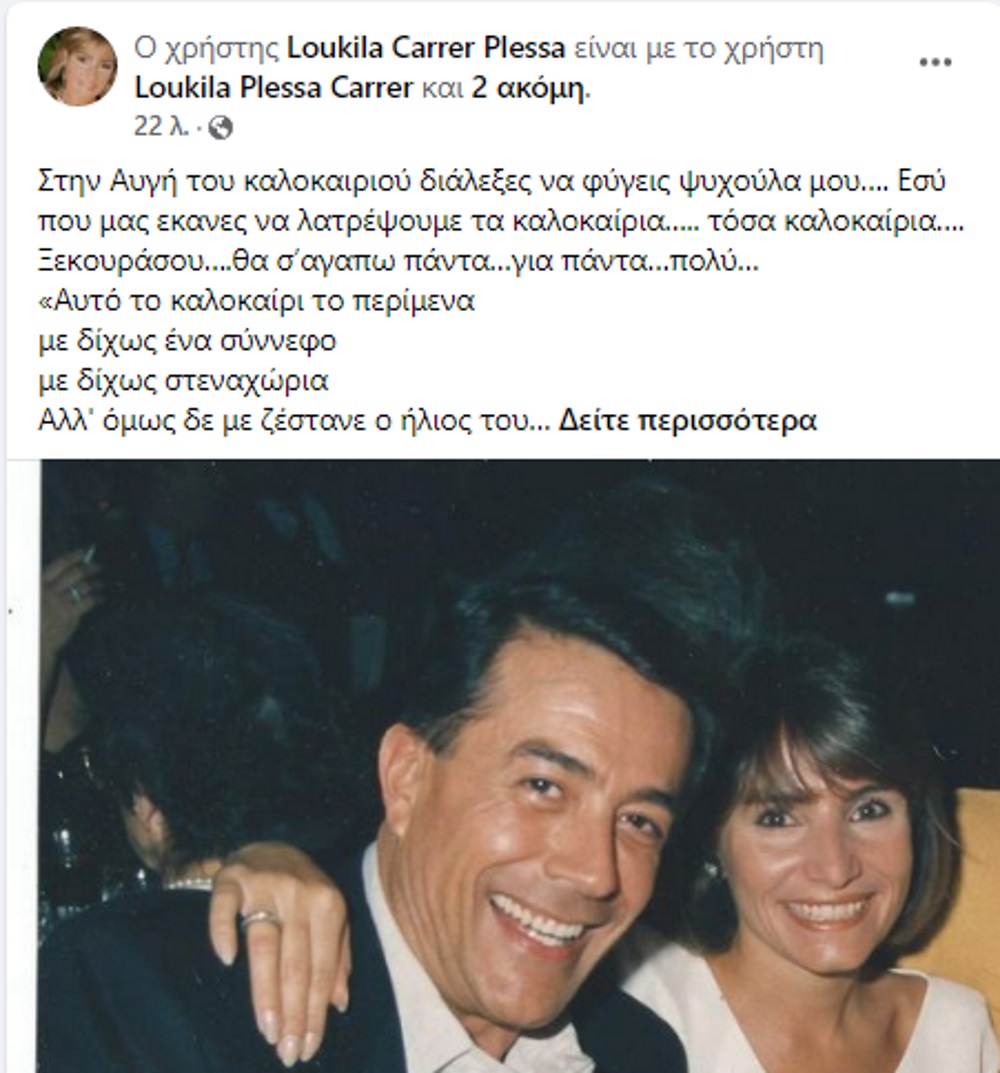Open the post options three-dot menu
Image resolution: width=1000 pixels, height=1073 pixels.
click(935, 62)
